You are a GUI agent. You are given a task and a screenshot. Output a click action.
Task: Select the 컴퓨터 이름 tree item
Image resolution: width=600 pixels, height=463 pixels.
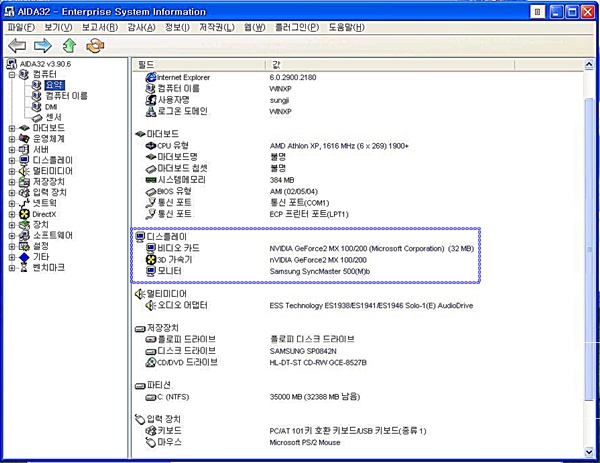point(66,96)
